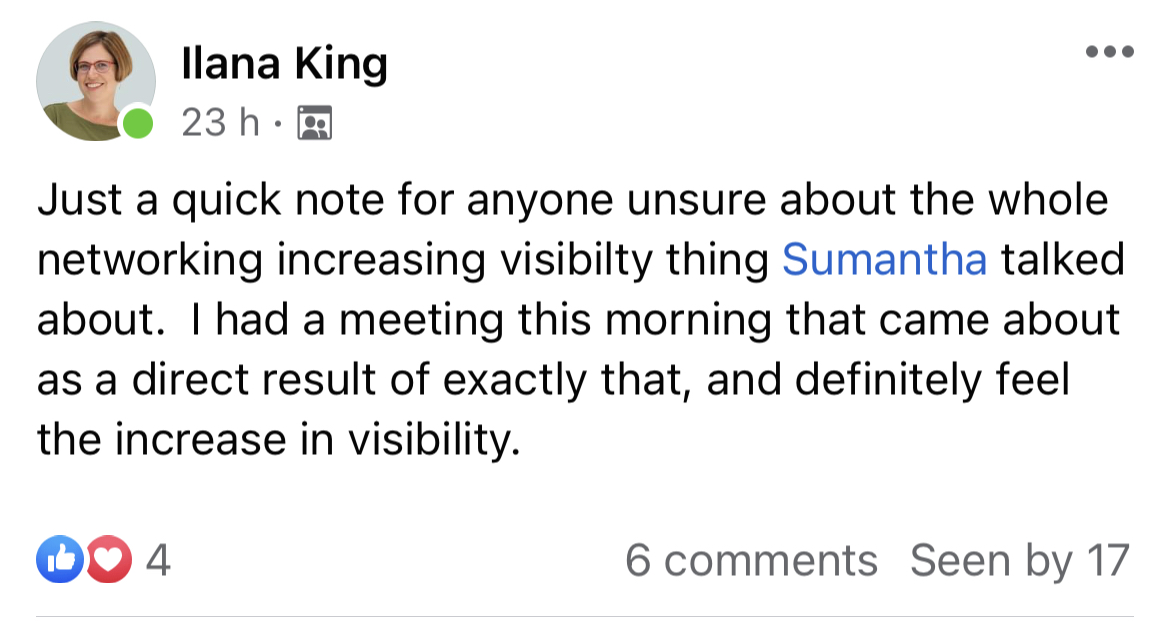Open the "Seen by 17" viewer list

1019,561
